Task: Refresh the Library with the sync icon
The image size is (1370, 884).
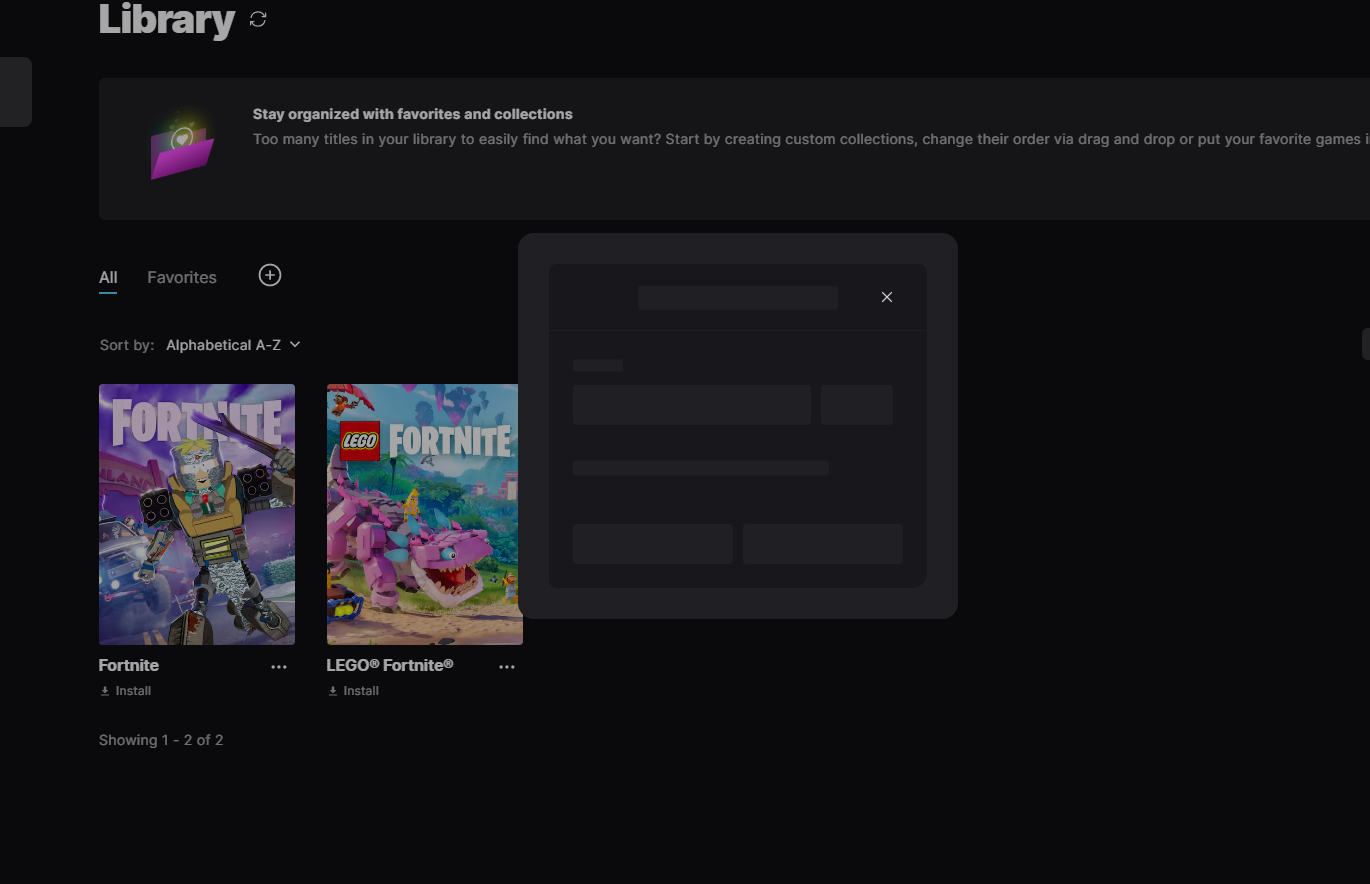Action: [258, 19]
